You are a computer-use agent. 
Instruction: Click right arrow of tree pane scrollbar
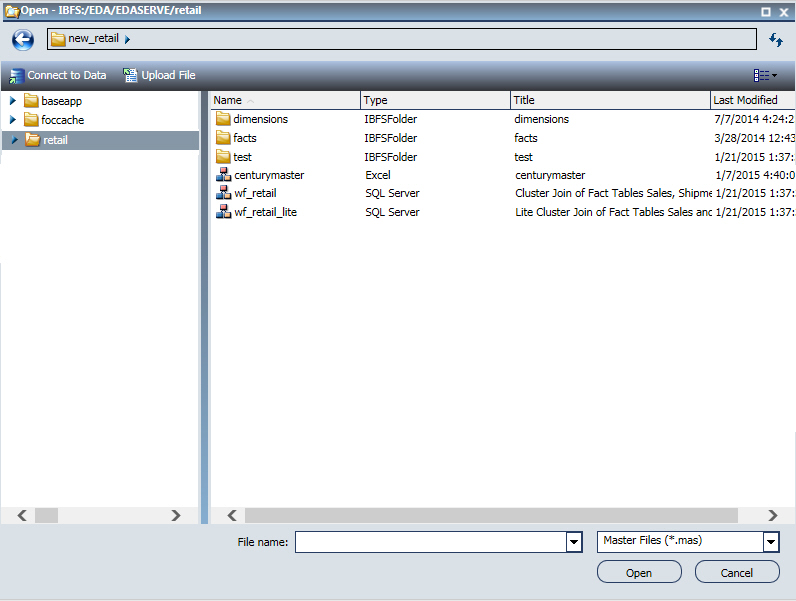(x=176, y=516)
